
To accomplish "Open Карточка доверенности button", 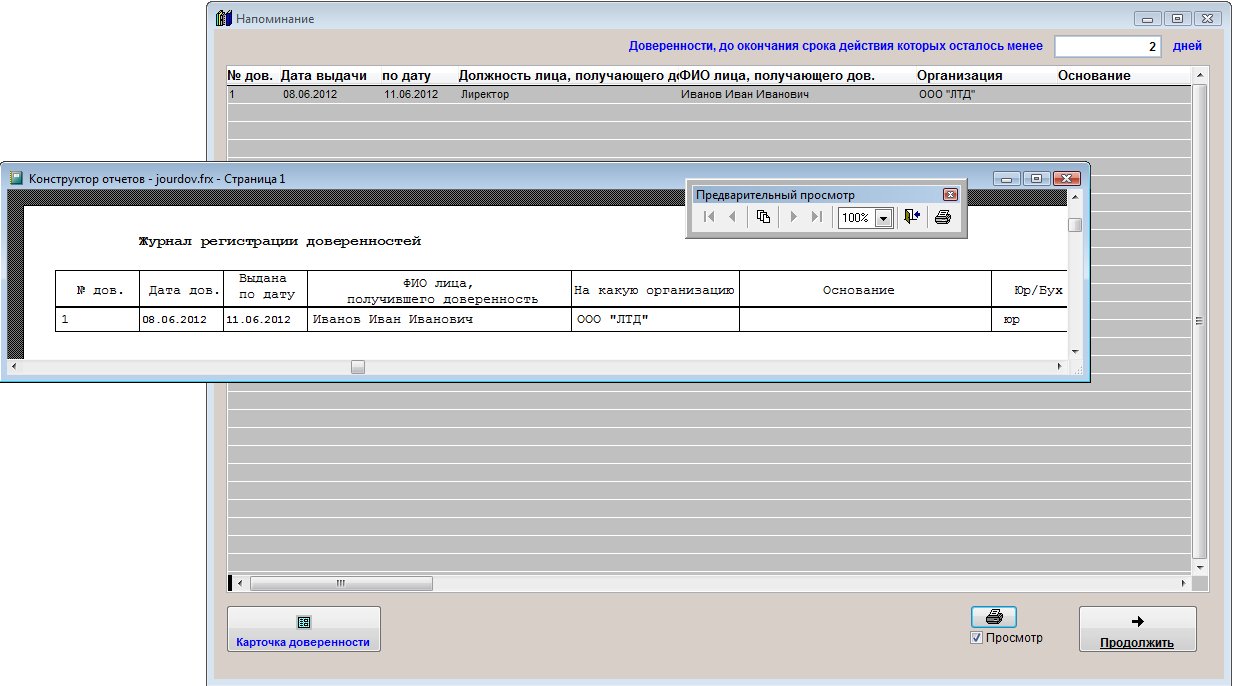I will click(303, 630).
